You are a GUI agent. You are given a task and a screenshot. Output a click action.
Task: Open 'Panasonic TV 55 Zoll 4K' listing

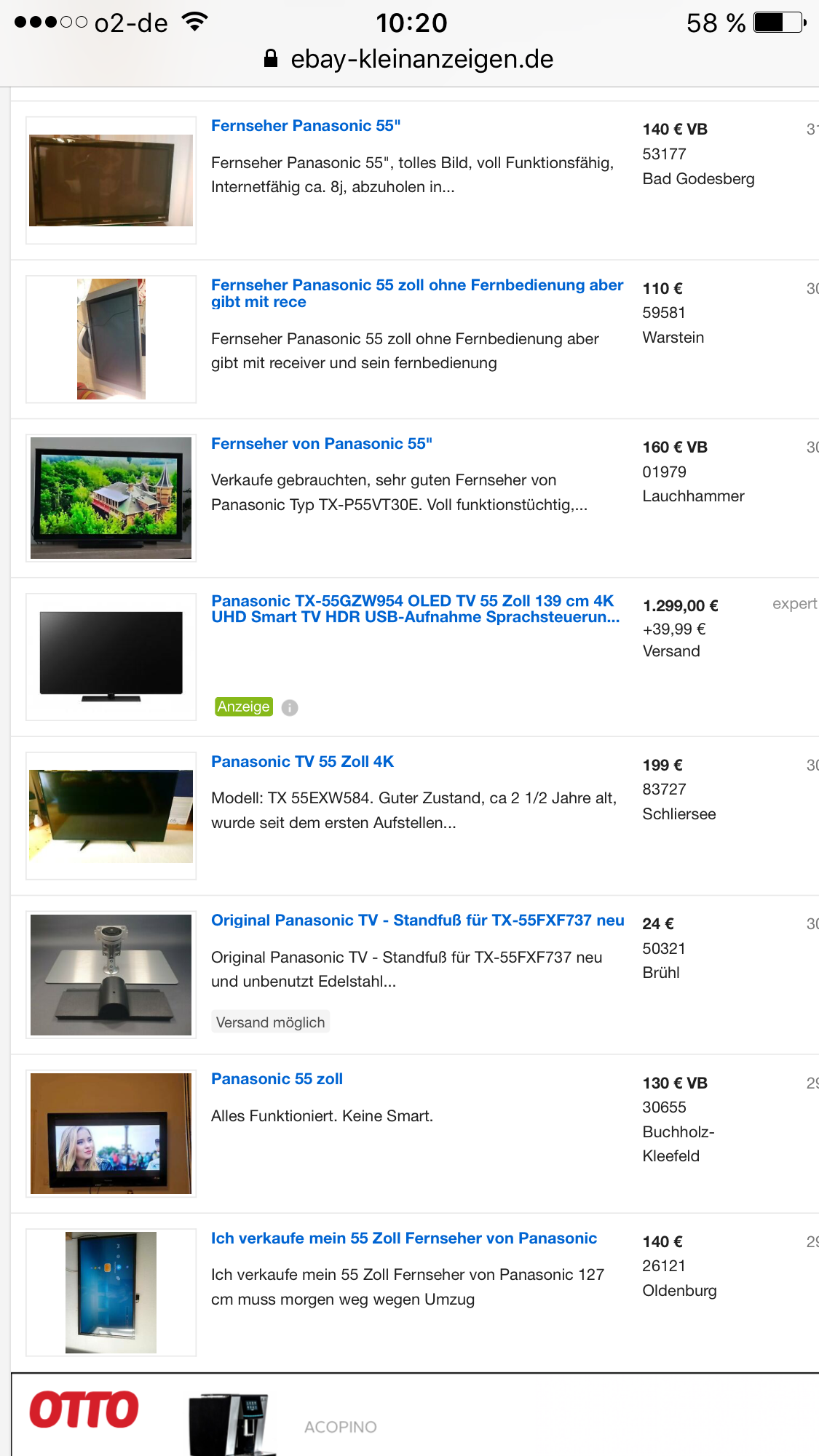[x=302, y=762]
